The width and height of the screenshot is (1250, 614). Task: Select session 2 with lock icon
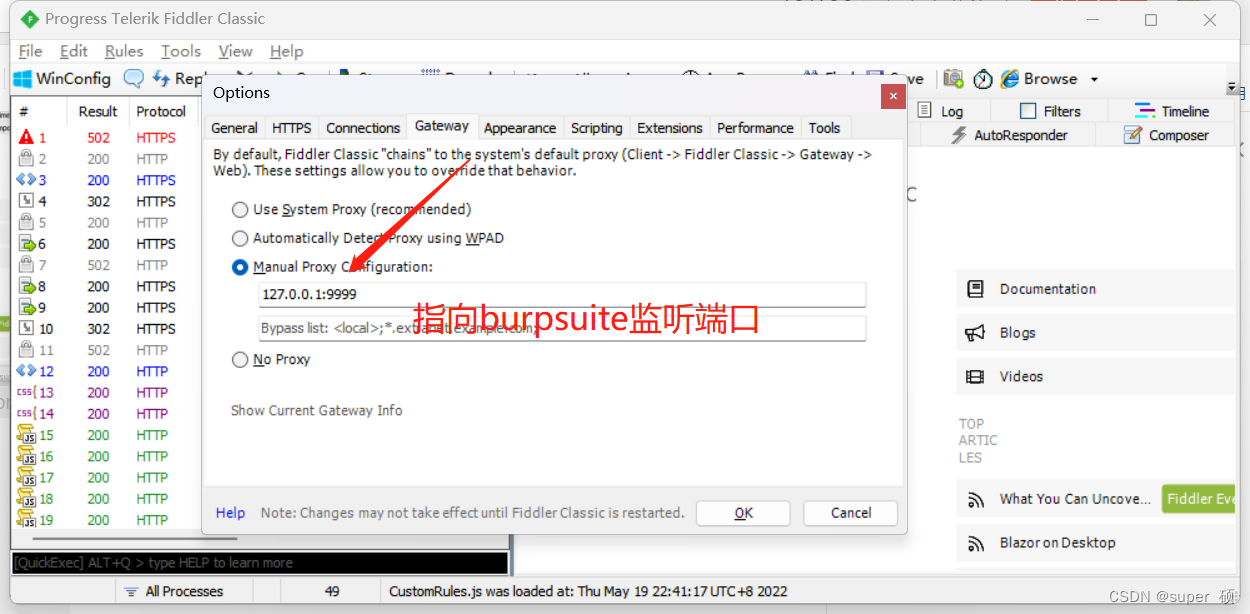click(106, 159)
